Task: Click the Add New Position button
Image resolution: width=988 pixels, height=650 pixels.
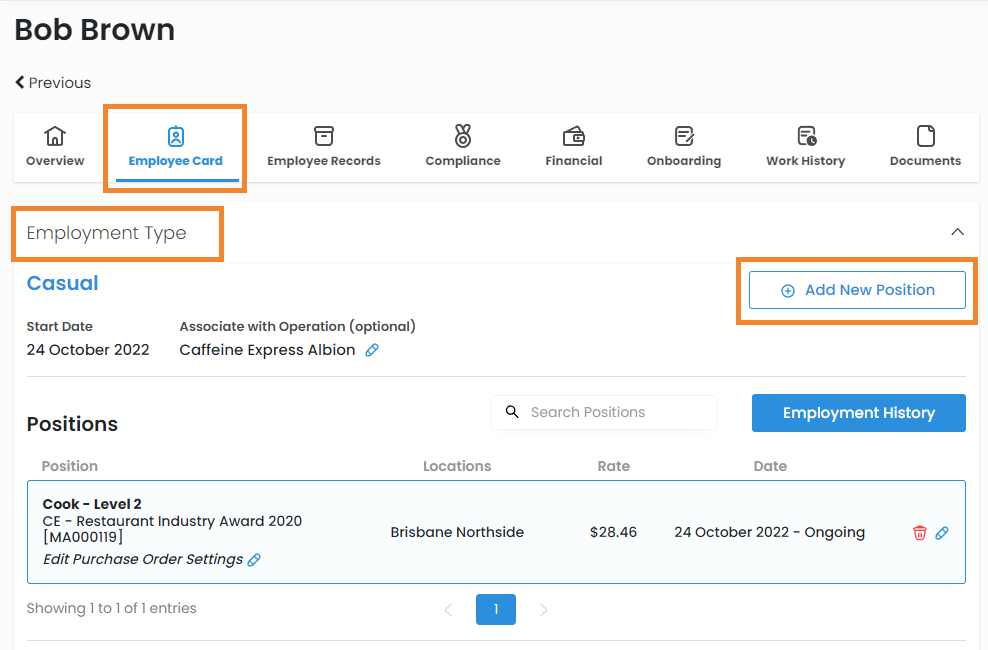Action: (x=857, y=290)
